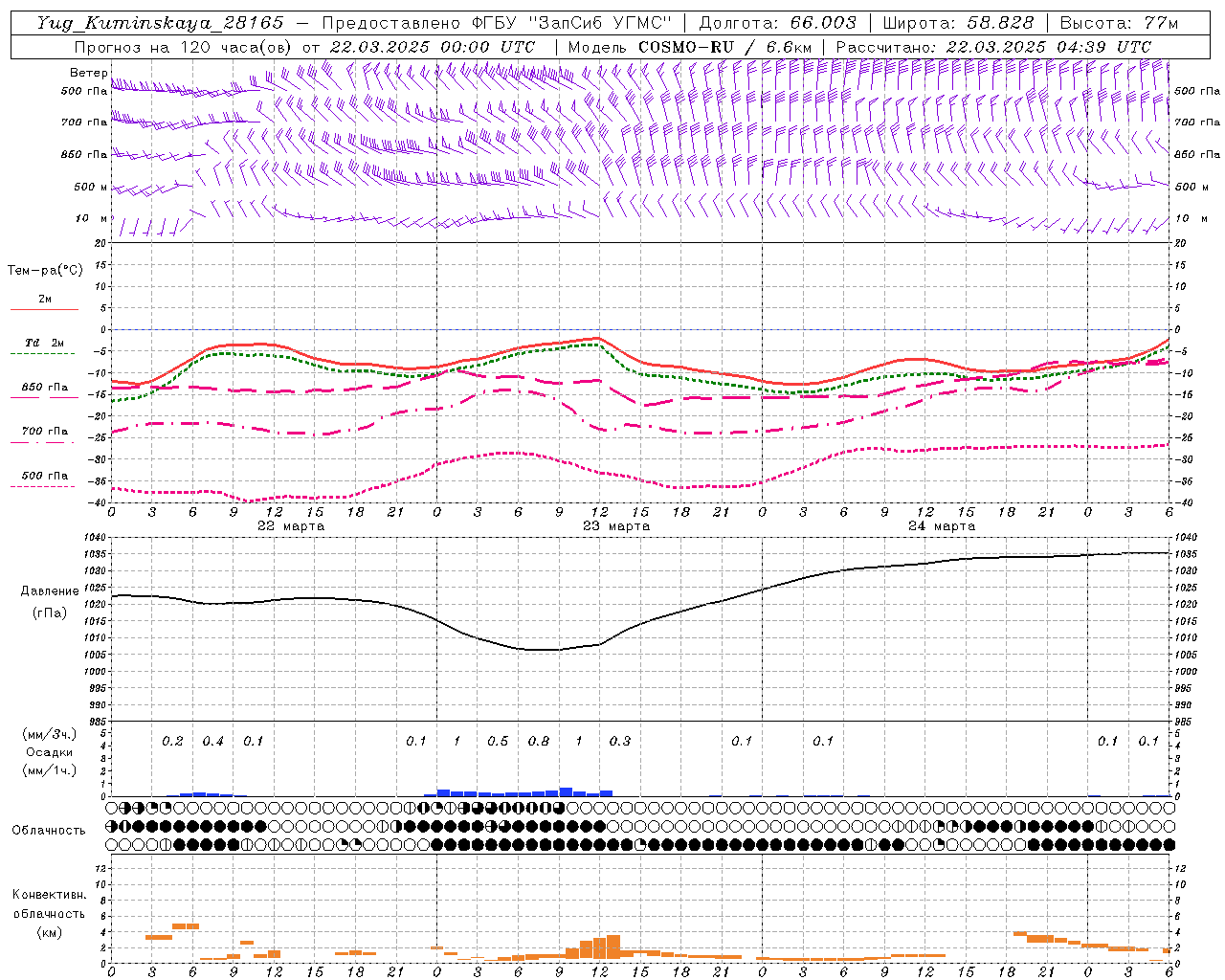The width and height of the screenshot is (1225, 980).
Task: Select the text "ЗапСиб УГМС" in the header
Action: (600, 23)
